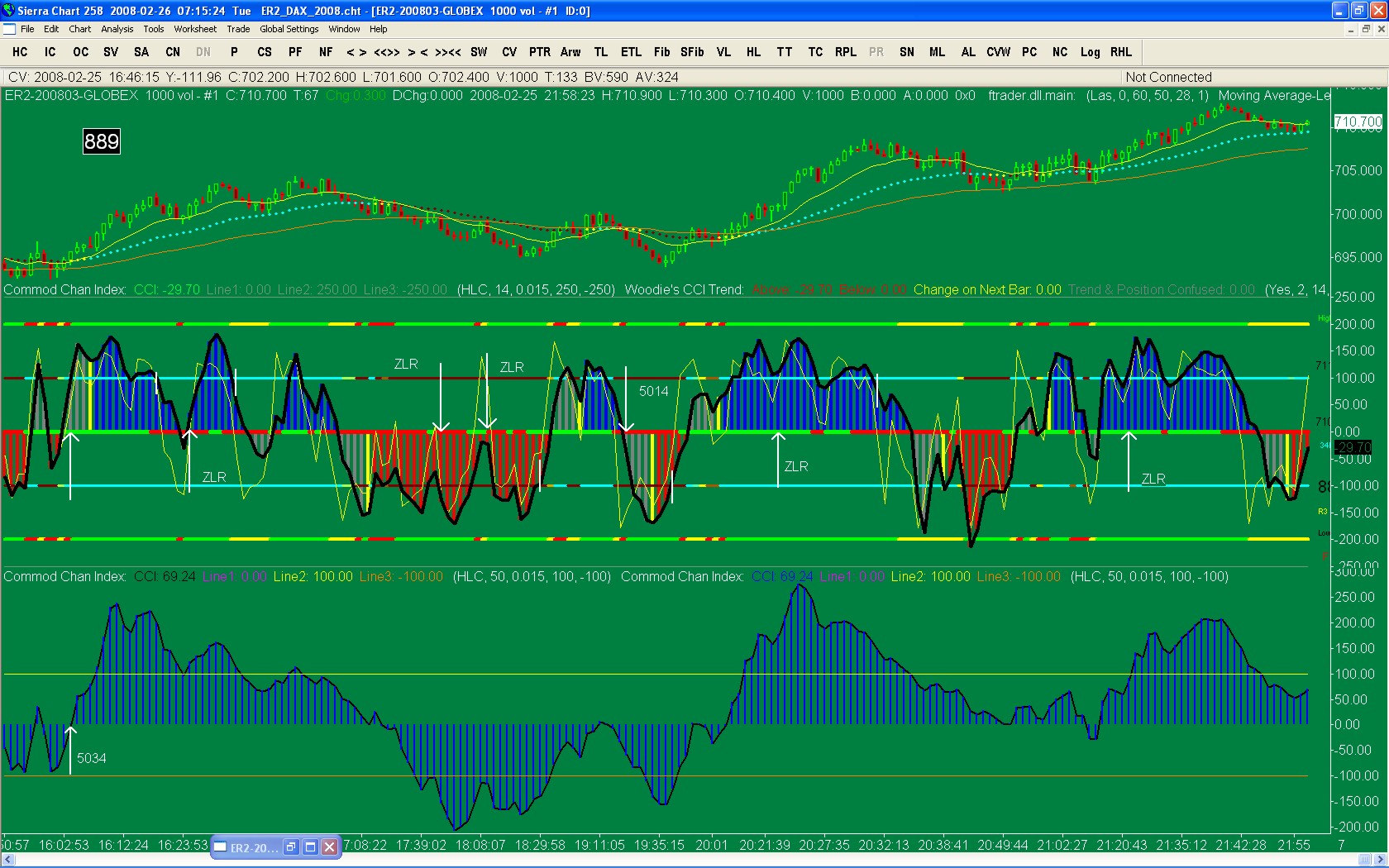
Task: Click the '> <' compress bar spacing button
Action: 418,52
